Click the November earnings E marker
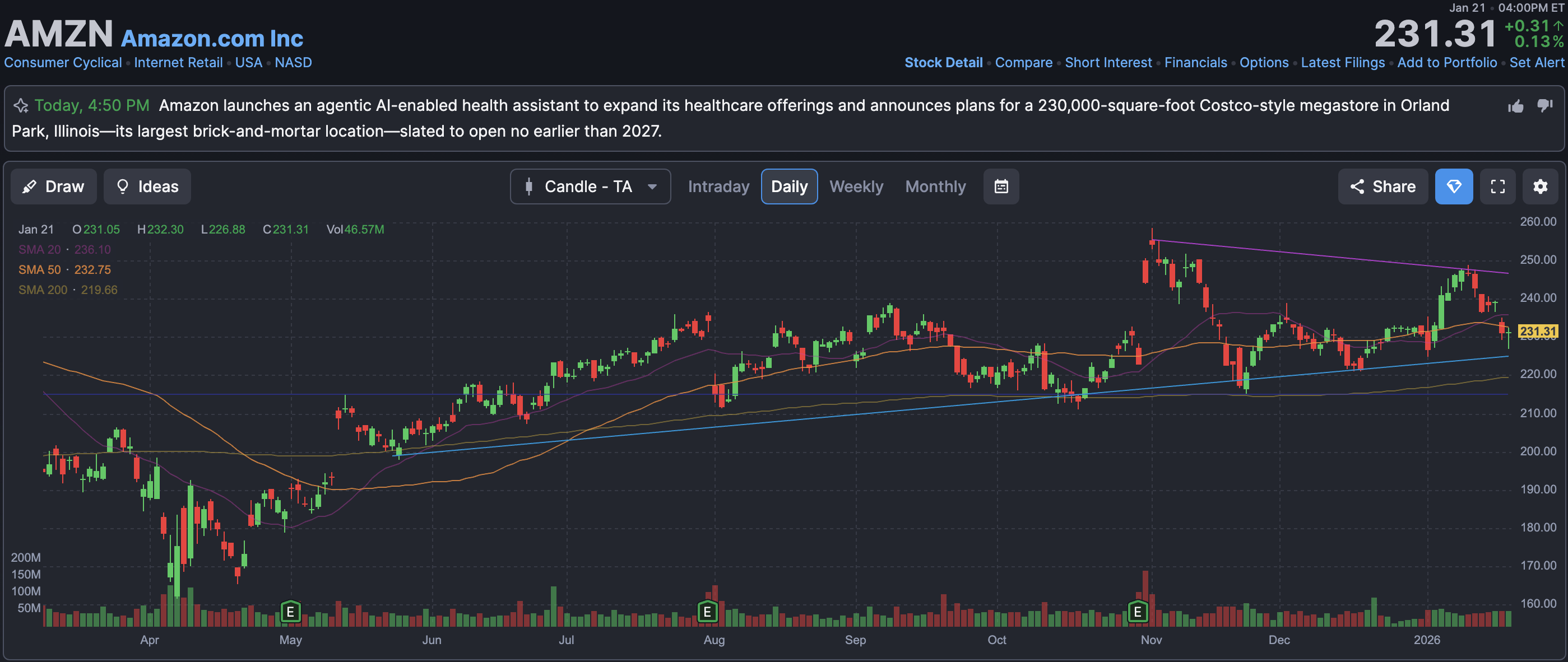 coord(1137,611)
